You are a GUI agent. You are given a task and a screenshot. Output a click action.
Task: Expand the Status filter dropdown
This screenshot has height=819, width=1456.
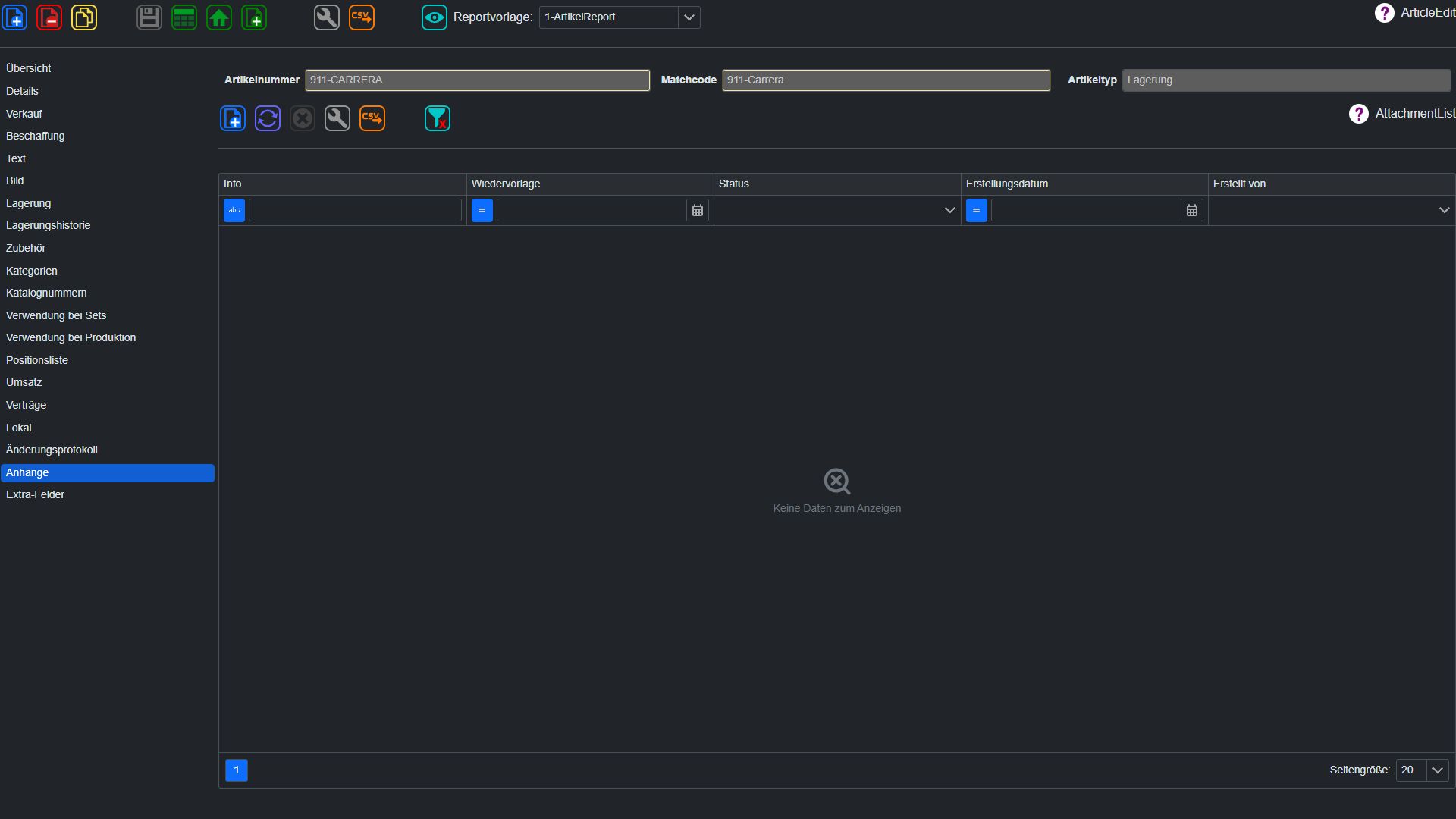click(949, 210)
